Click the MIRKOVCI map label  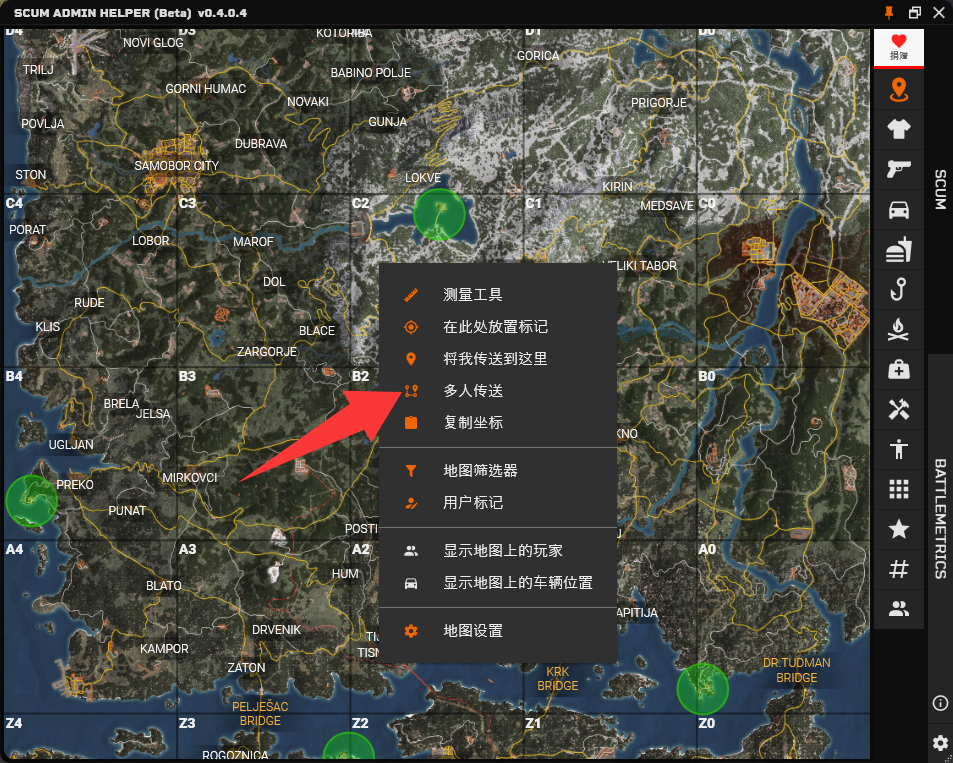(x=190, y=478)
